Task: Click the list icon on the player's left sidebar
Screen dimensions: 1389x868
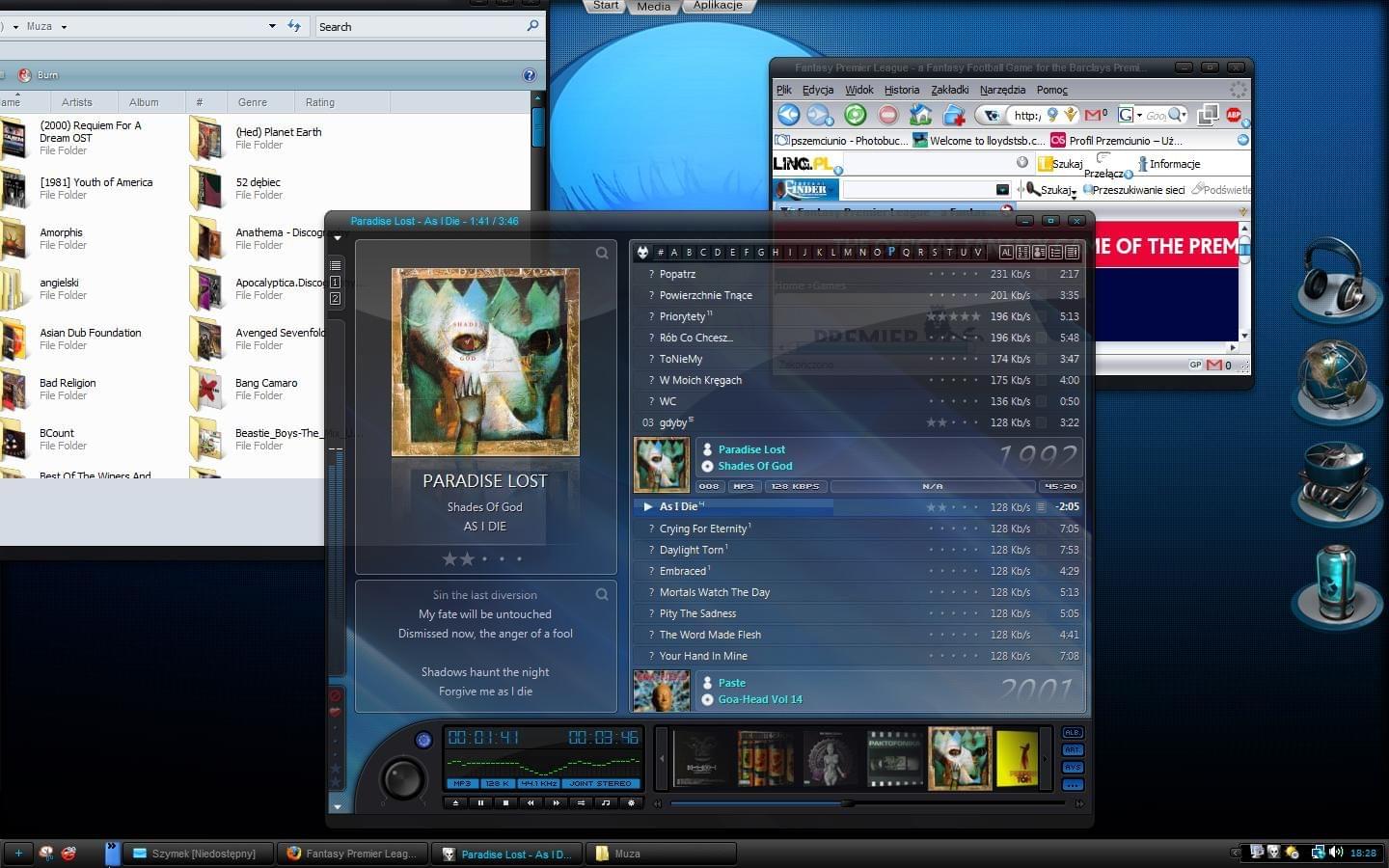Action: pos(336,265)
